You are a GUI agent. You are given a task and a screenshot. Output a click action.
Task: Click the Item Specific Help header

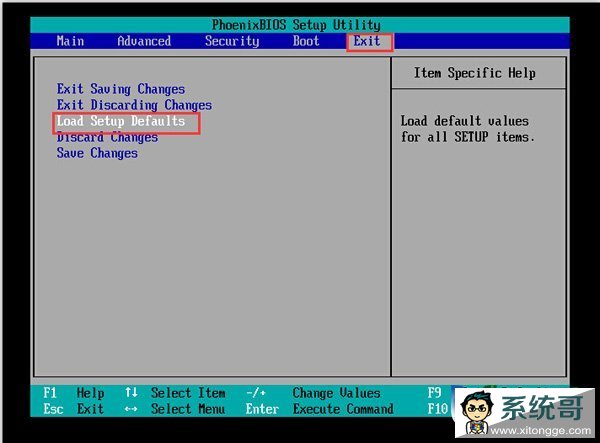[474, 73]
